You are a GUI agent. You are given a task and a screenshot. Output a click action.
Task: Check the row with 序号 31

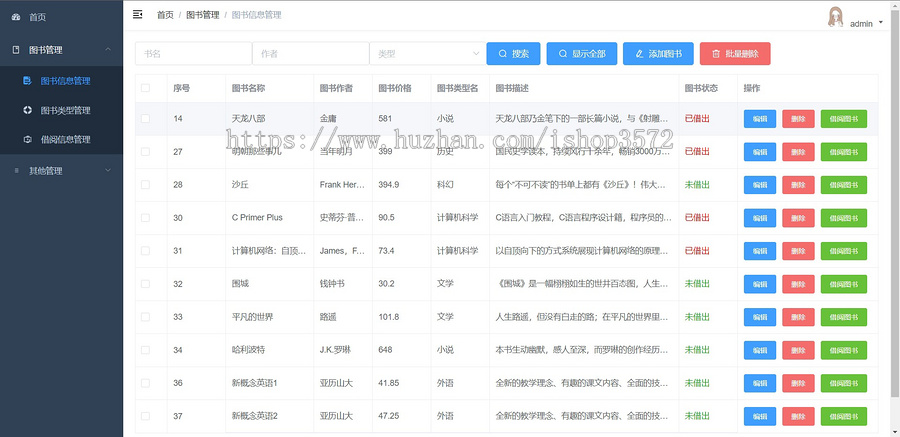click(x=145, y=251)
